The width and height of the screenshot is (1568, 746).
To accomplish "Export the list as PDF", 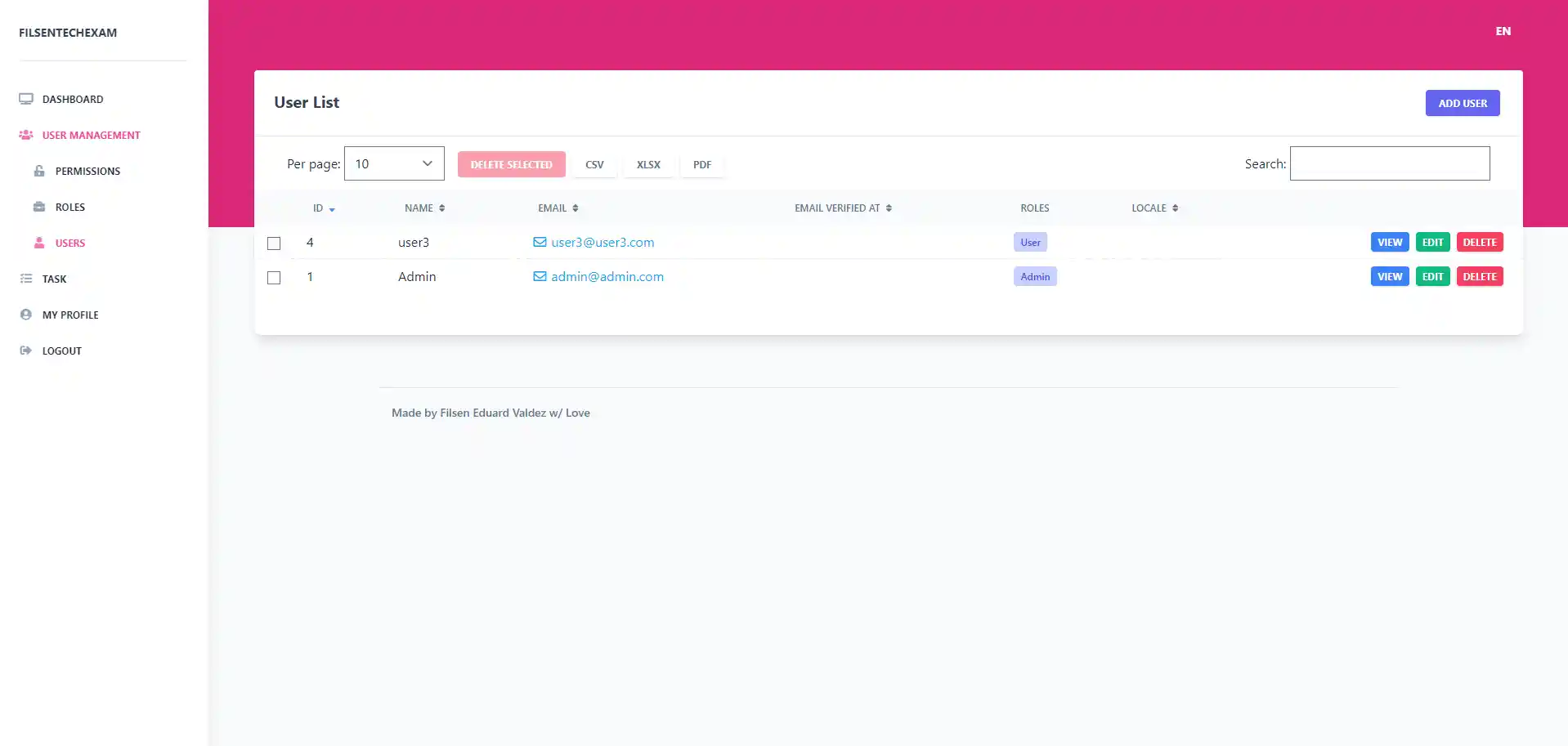I will click(702, 164).
